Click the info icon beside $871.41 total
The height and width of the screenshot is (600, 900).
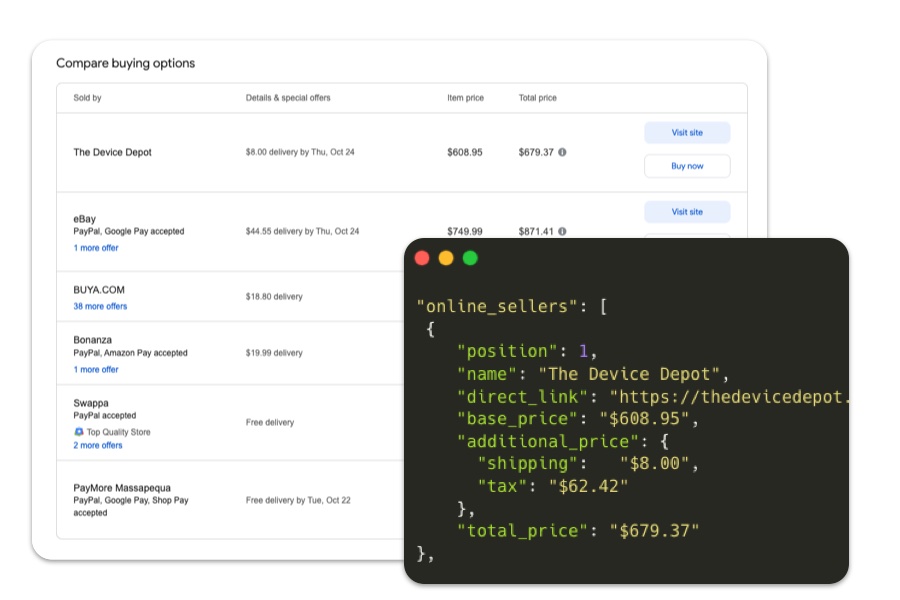[x=562, y=231]
